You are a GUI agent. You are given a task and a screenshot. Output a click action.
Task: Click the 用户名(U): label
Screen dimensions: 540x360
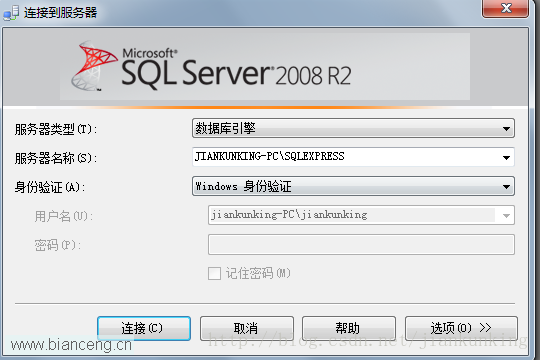pyautogui.click(x=64, y=216)
